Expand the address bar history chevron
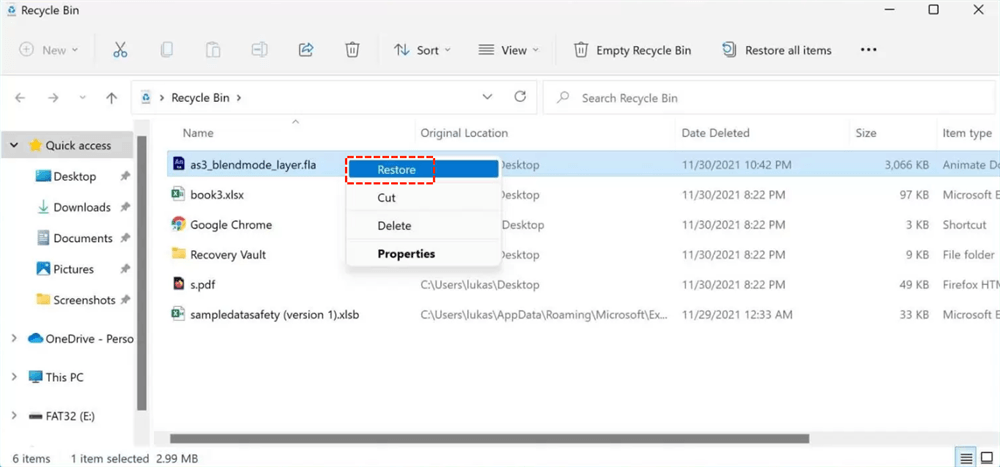The height and width of the screenshot is (467, 1000). [487, 98]
